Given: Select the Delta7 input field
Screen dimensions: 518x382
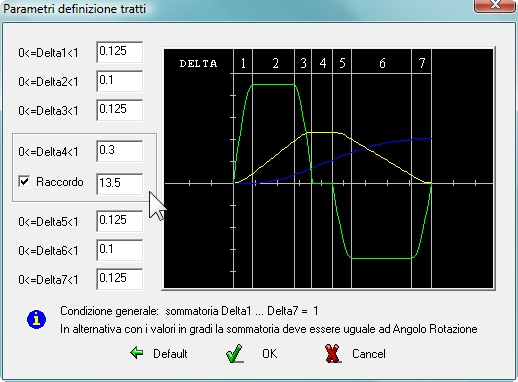Looking at the screenshot, I should (120, 279).
